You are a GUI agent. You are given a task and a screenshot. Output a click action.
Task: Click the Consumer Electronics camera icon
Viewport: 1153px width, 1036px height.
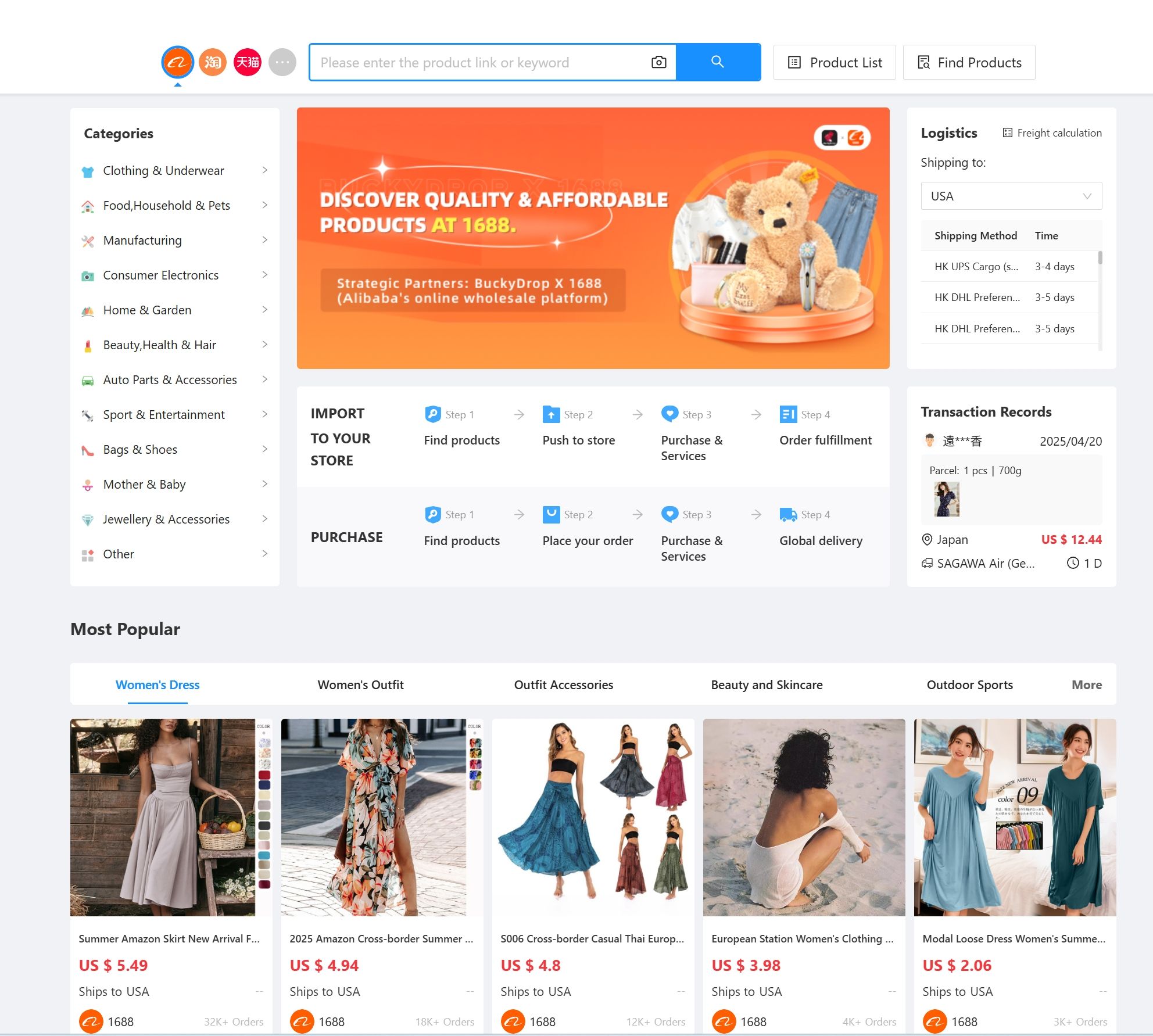coord(88,276)
